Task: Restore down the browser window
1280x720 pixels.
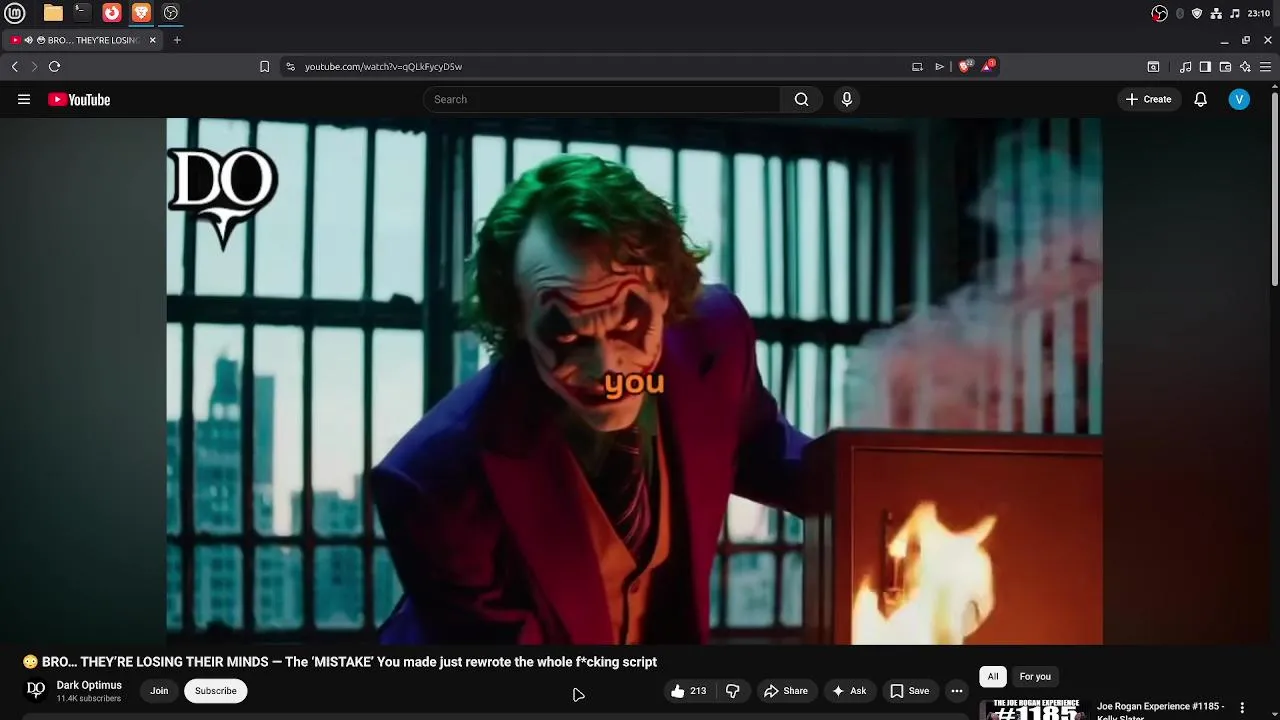Action: 1246,40
